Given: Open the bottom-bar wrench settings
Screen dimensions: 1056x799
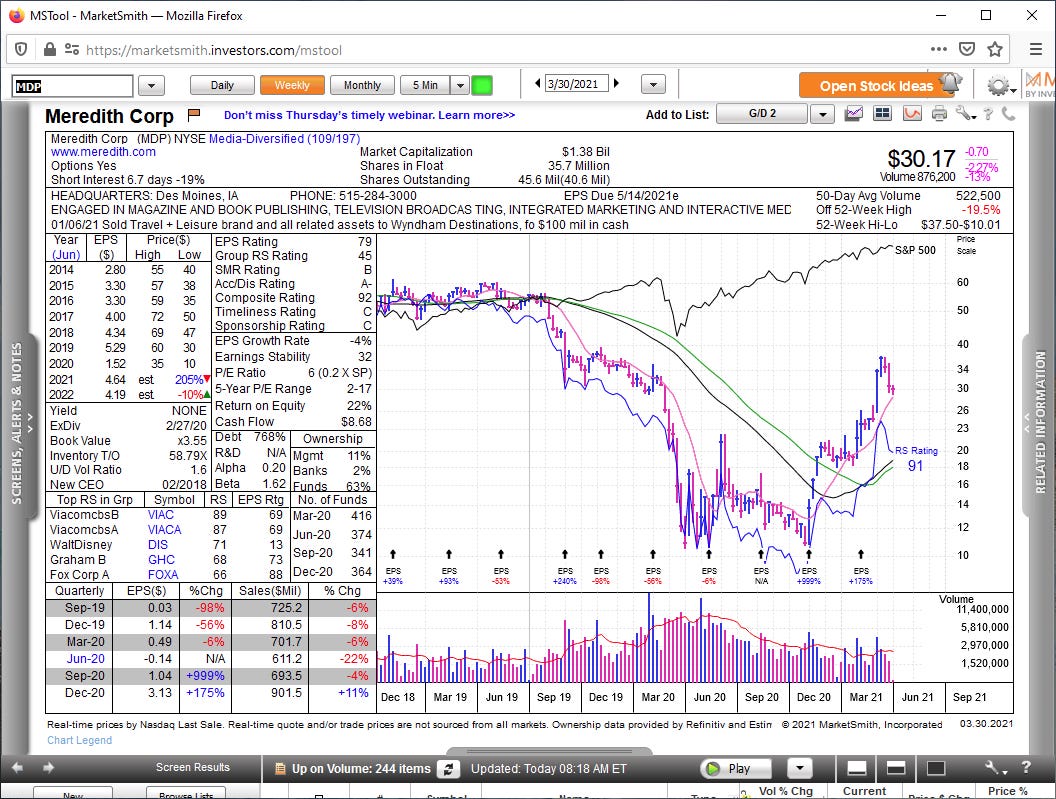Looking at the screenshot, I should pyautogui.click(x=993, y=768).
